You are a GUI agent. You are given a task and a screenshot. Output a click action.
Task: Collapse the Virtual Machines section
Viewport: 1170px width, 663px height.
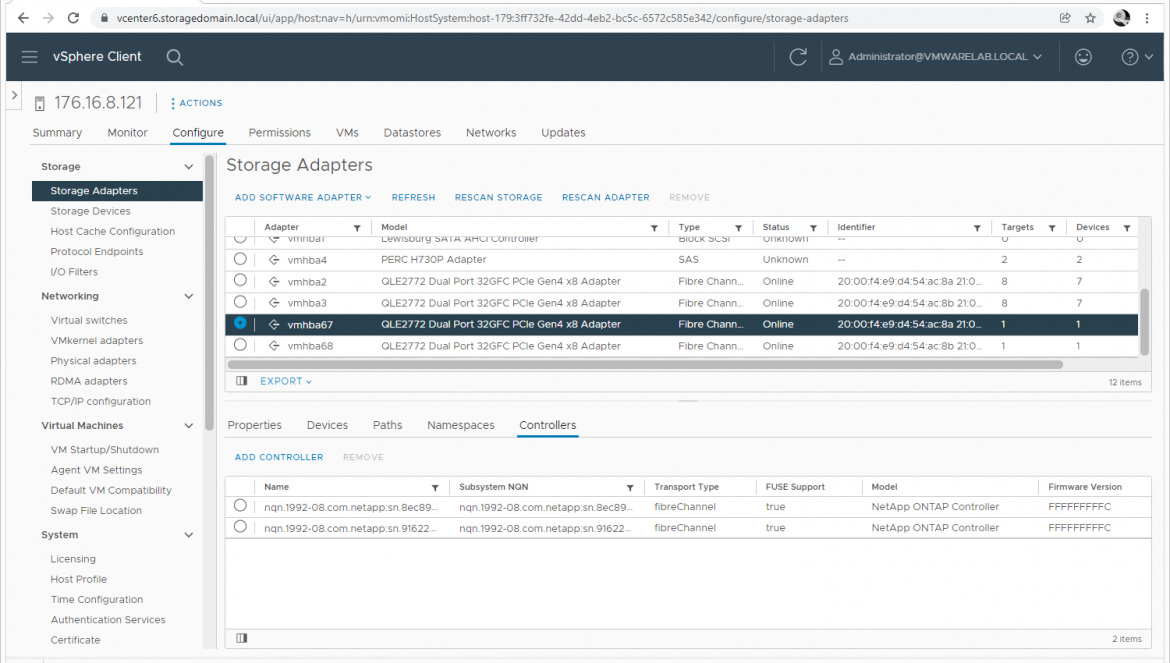(x=189, y=426)
